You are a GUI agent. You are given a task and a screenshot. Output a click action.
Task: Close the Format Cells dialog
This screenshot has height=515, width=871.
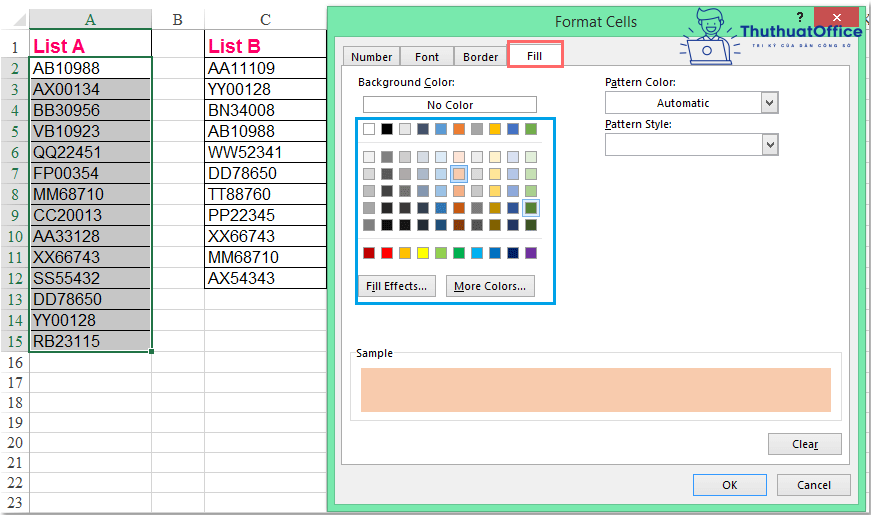click(837, 17)
